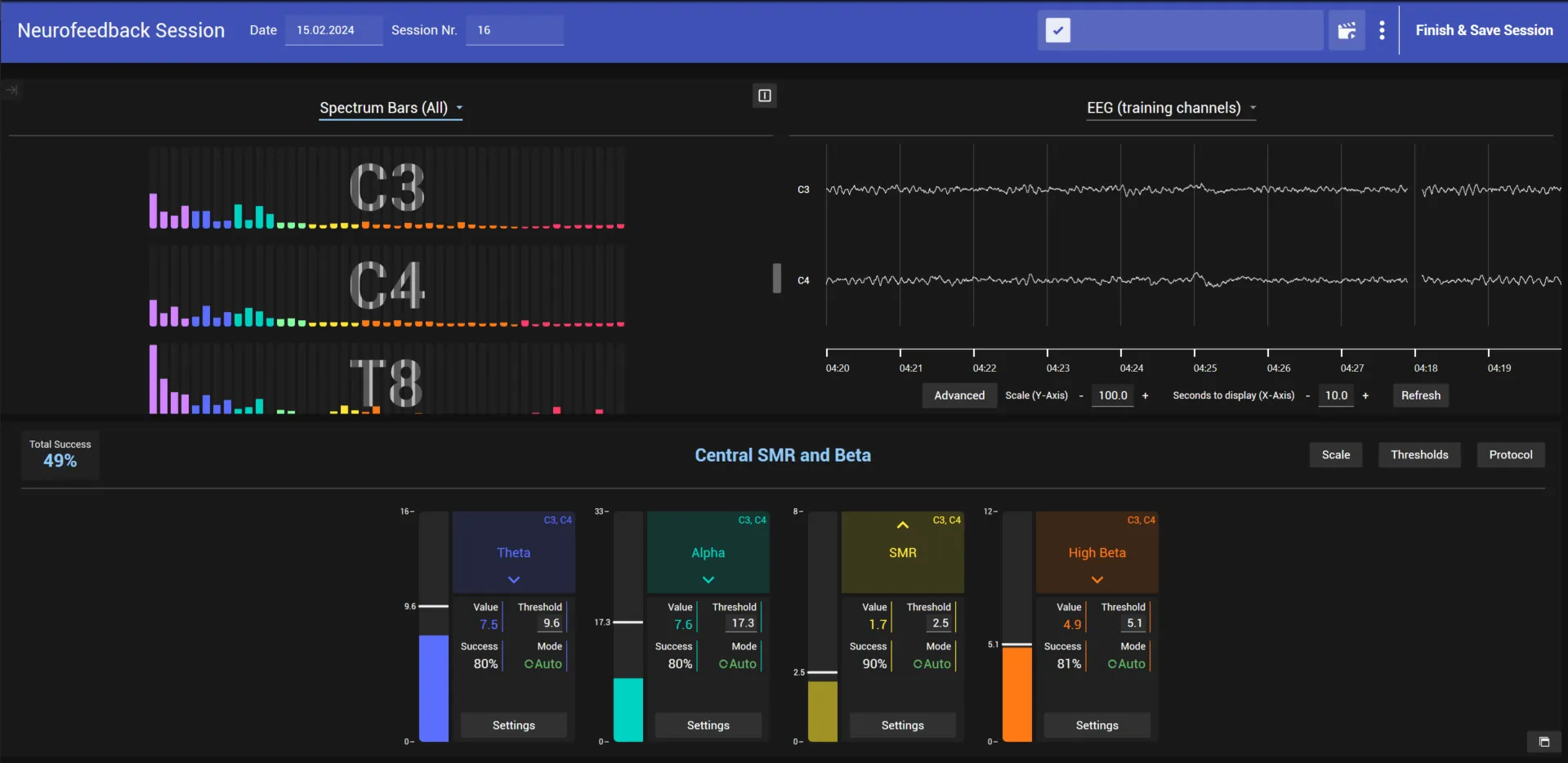Decrease Y-Axis scale with minus

(x=1081, y=396)
